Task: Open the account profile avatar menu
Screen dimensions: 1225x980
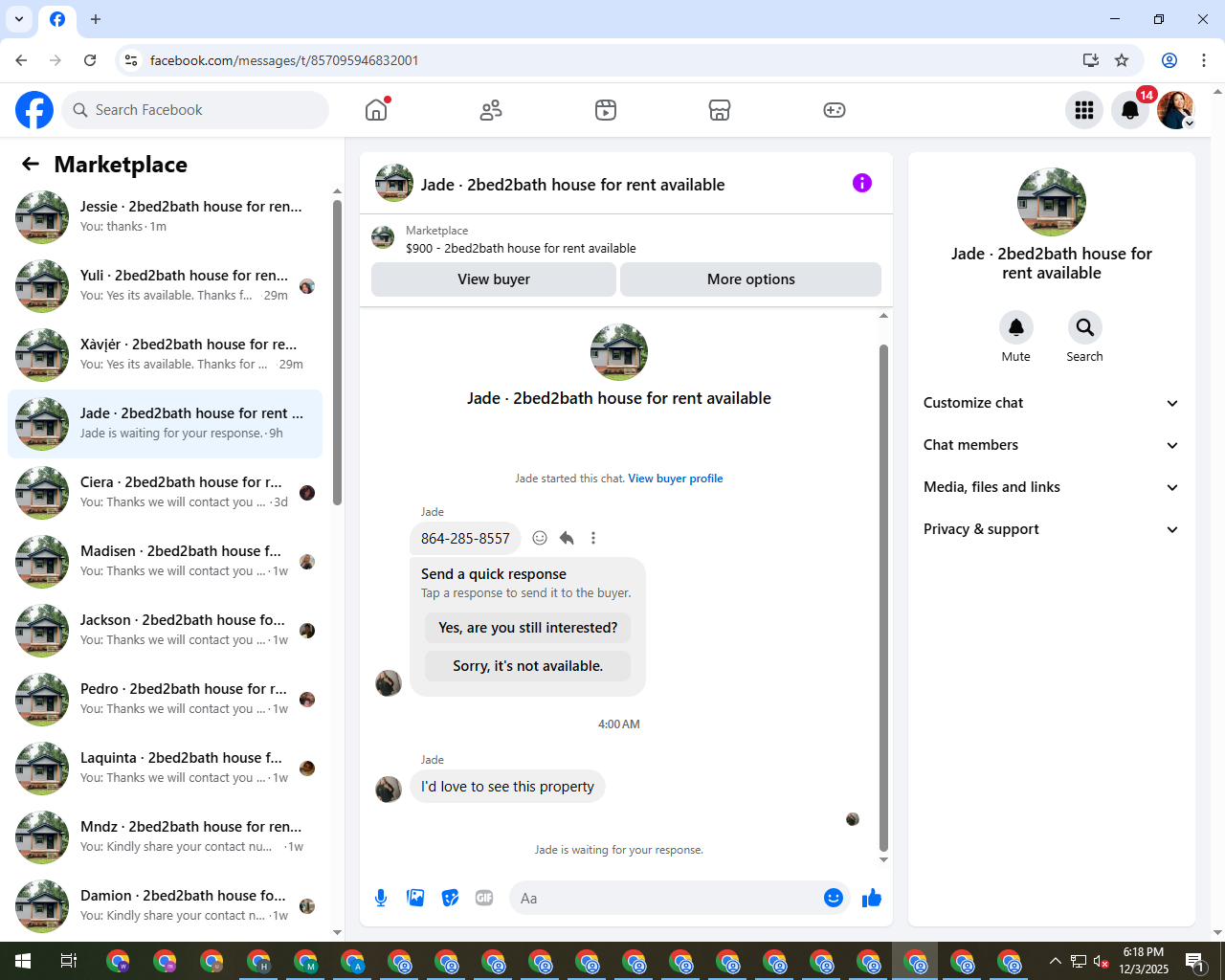Action: [1176, 110]
